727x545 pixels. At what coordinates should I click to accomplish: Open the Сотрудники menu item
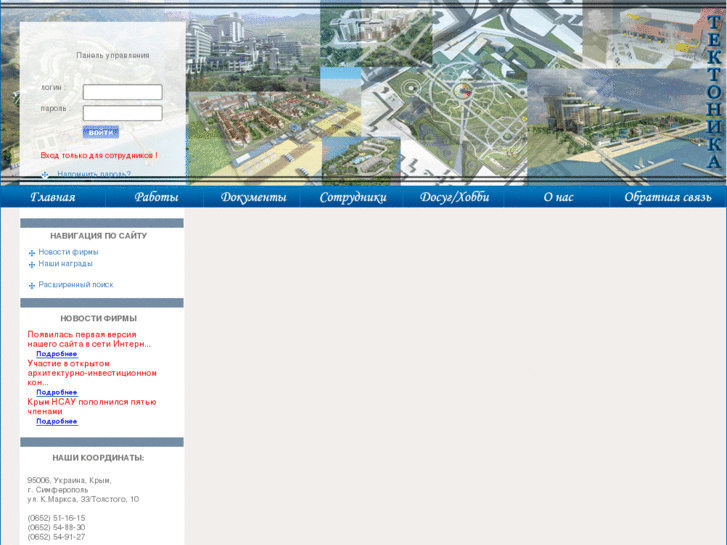click(353, 197)
